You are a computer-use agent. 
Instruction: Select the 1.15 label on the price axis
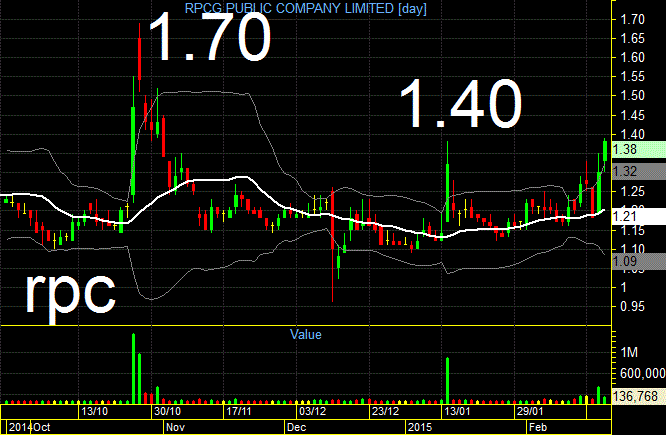pyautogui.click(x=632, y=231)
